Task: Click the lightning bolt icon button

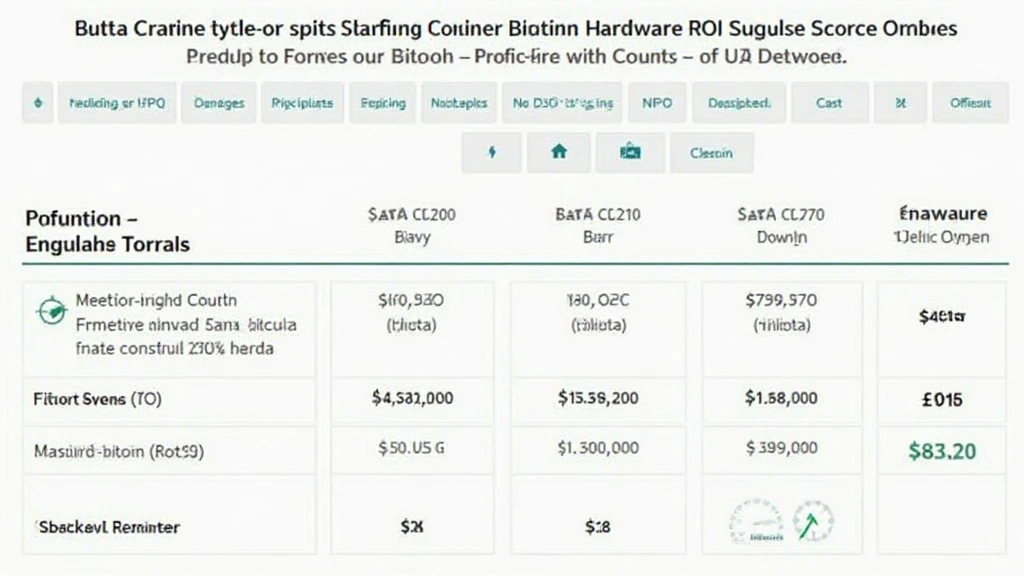Action: point(491,153)
